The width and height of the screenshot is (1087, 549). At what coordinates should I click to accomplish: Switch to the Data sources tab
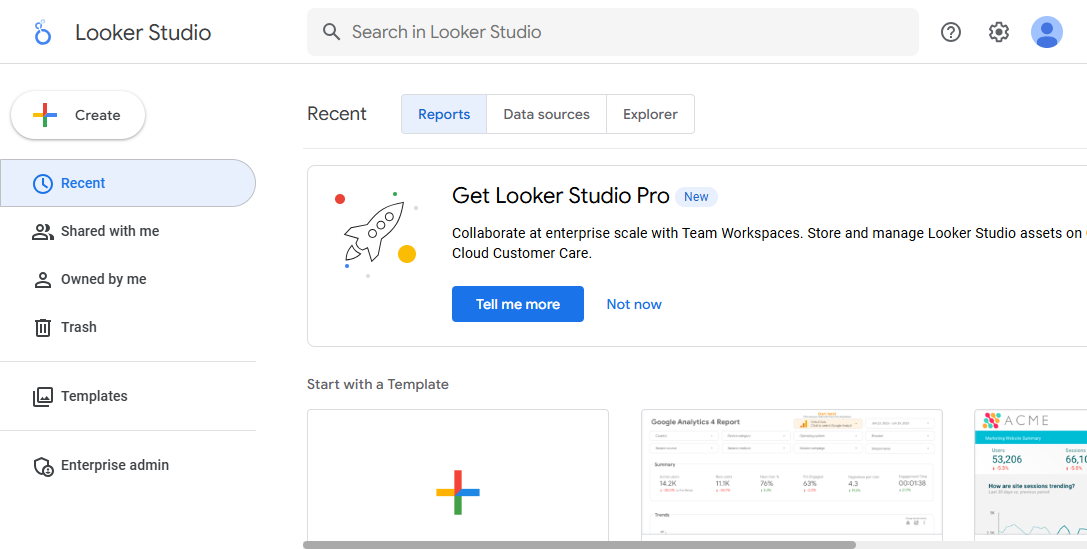click(546, 114)
